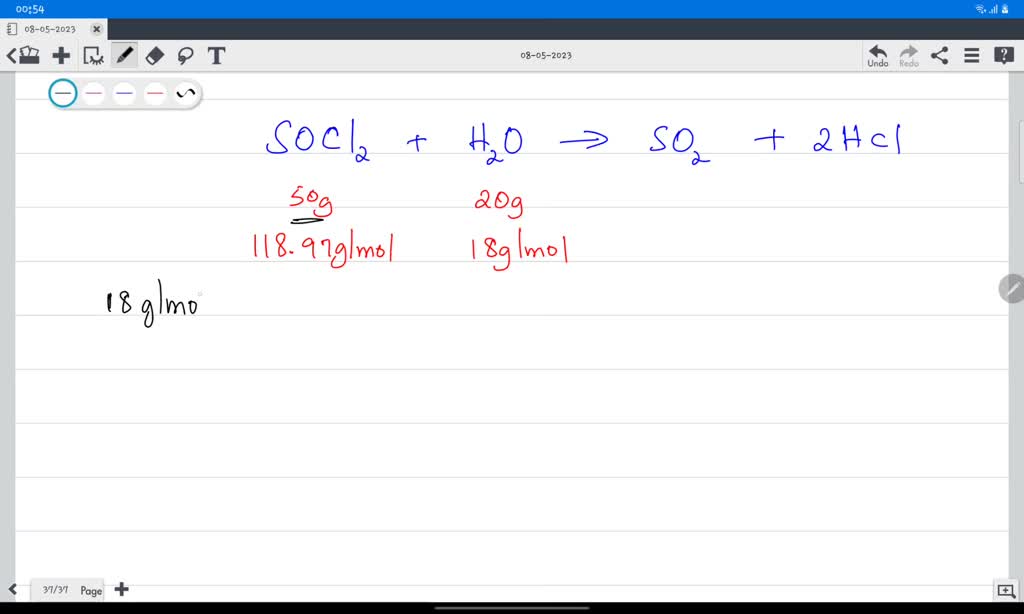This screenshot has width=1024, height=614.
Task: Select the highlighted black pen preset
Action: coord(63,93)
